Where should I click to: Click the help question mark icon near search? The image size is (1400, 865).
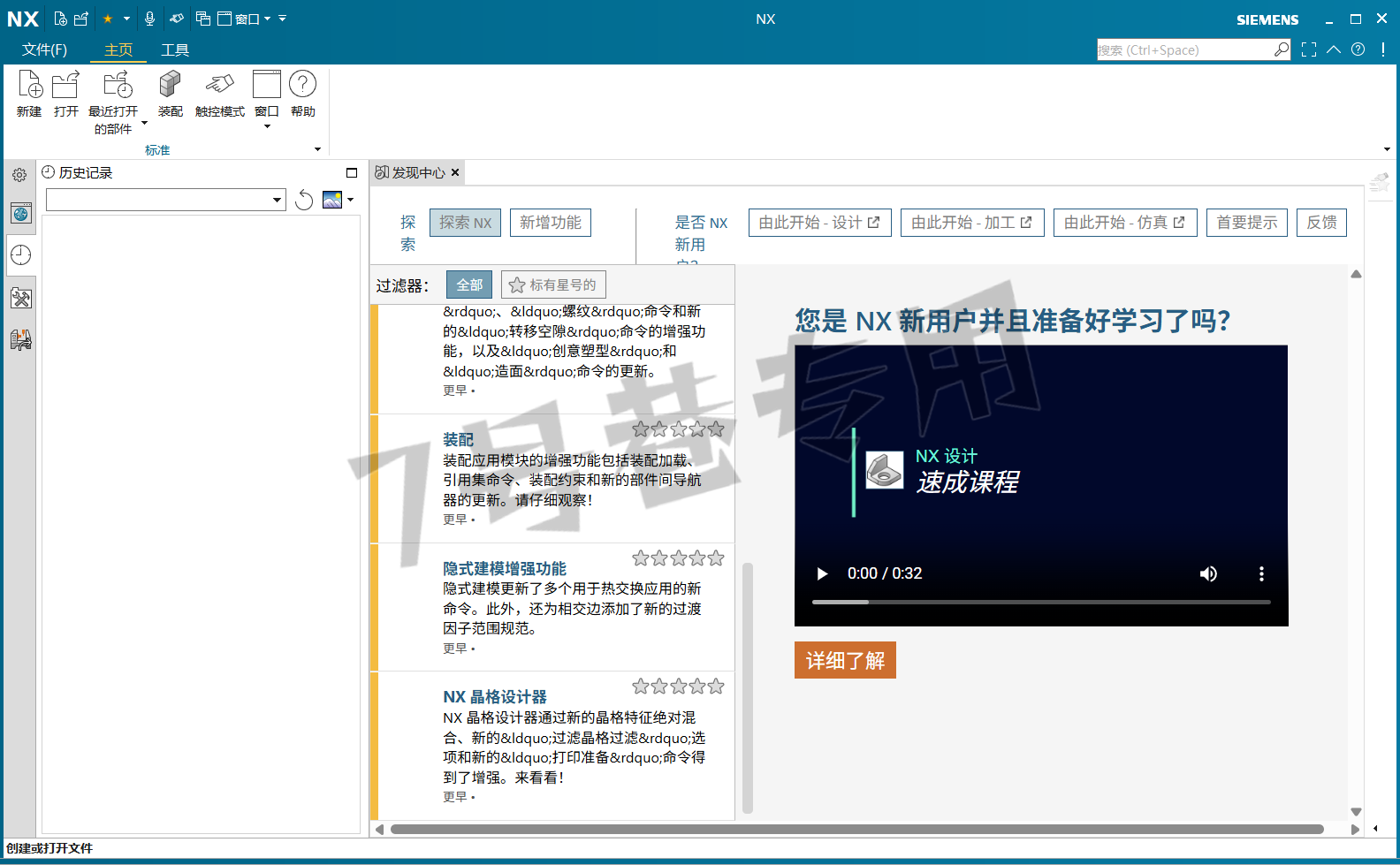[1358, 50]
